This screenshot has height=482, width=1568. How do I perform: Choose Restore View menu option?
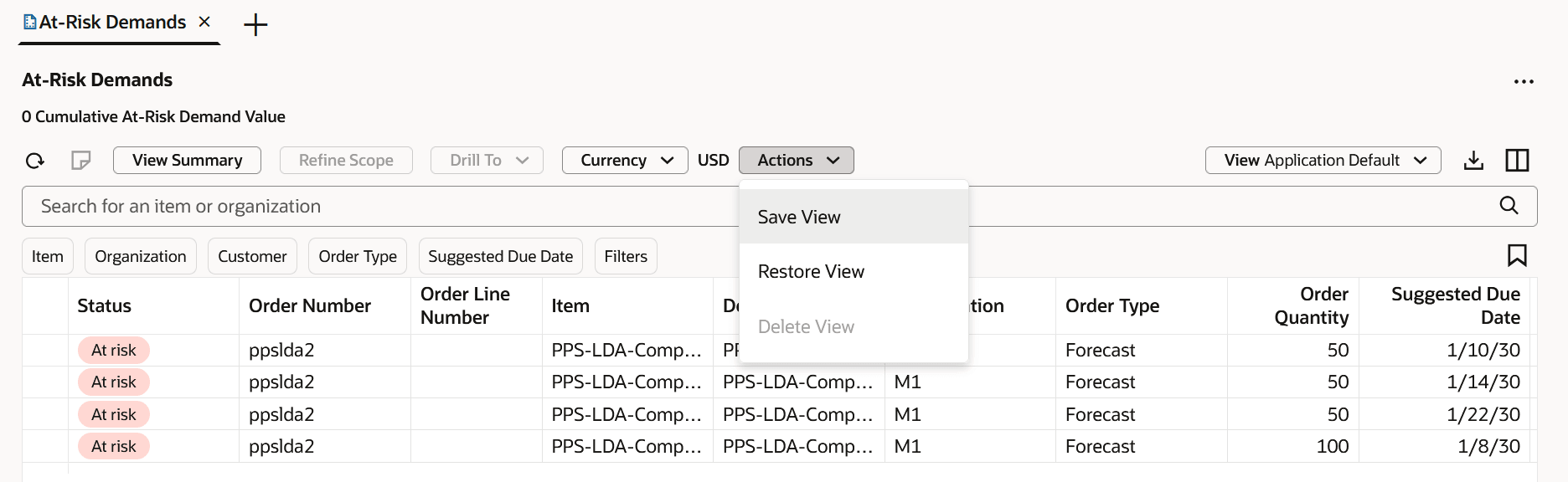811,272
